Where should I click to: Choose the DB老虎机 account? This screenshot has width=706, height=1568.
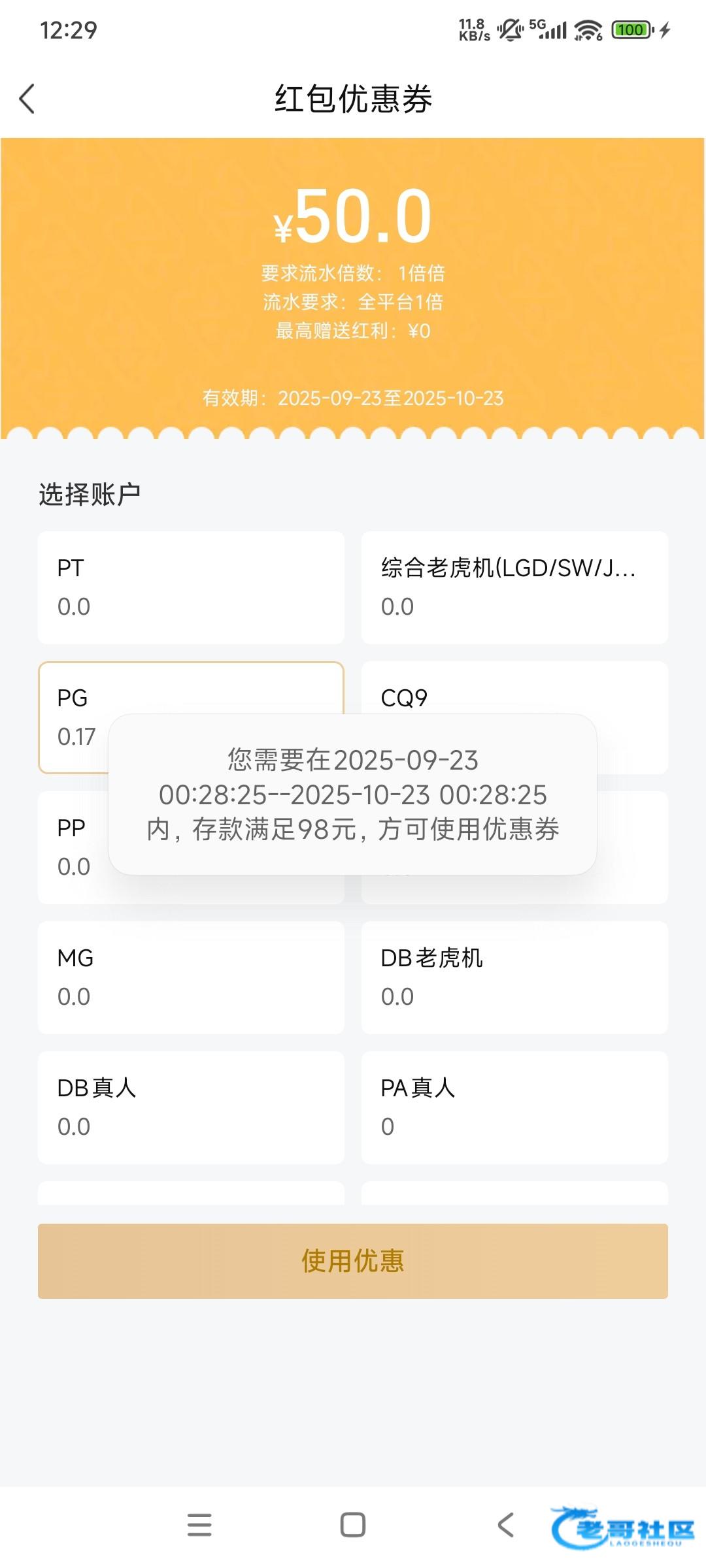pyautogui.click(x=514, y=977)
